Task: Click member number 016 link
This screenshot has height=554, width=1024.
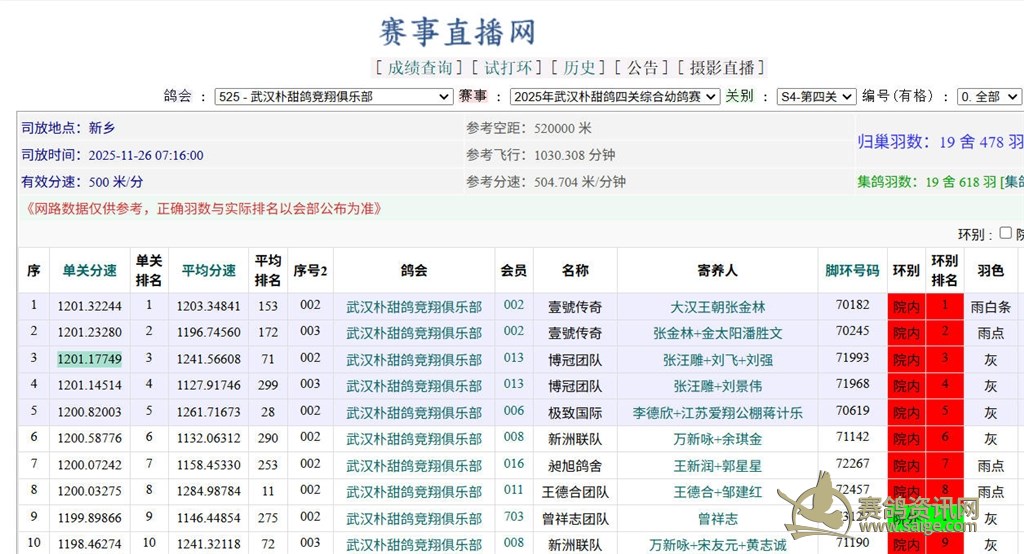Action: pyautogui.click(x=513, y=464)
